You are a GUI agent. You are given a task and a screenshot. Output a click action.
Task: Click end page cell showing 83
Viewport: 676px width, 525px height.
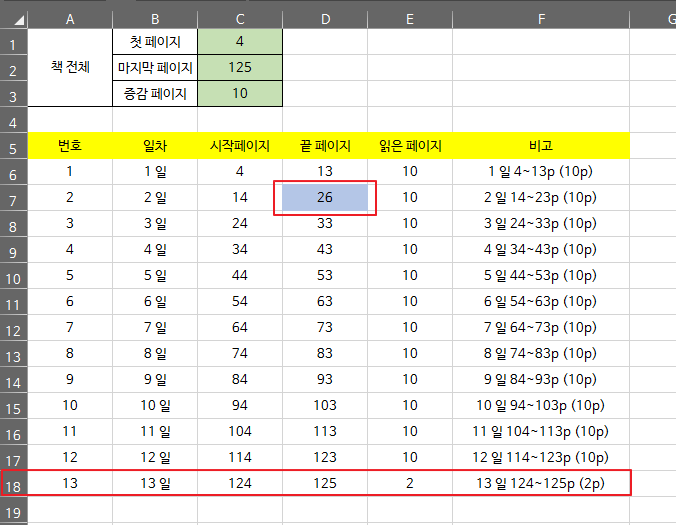click(325, 353)
